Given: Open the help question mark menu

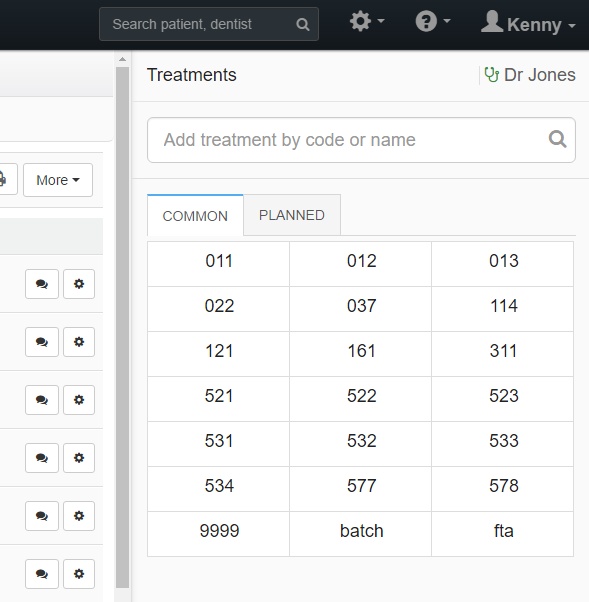Looking at the screenshot, I should 433,21.
